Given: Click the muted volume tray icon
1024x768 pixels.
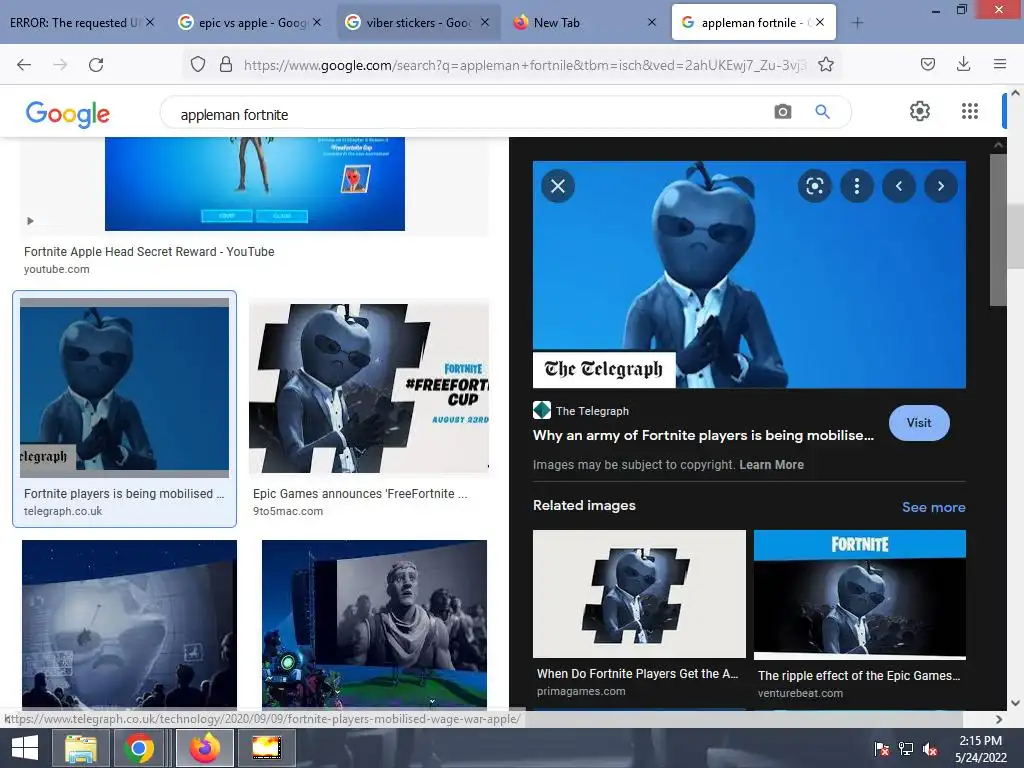Looking at the screenshot, I should coord(930,749).
